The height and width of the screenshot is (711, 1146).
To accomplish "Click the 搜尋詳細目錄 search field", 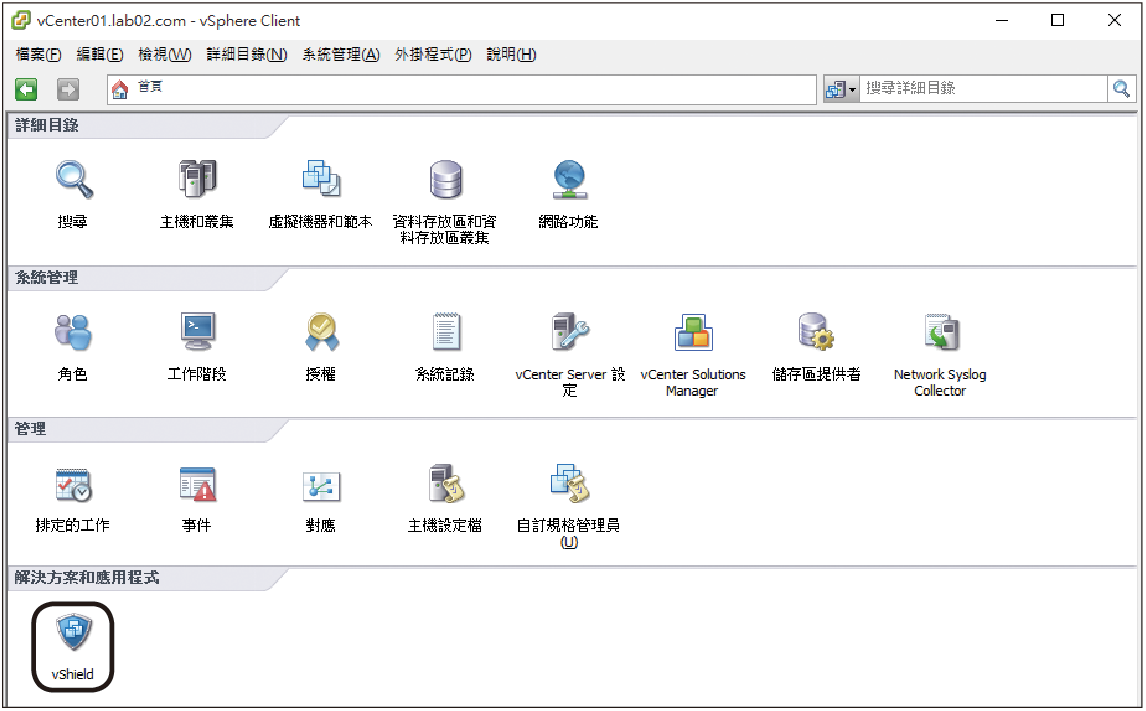I will [x=983, y=89].
